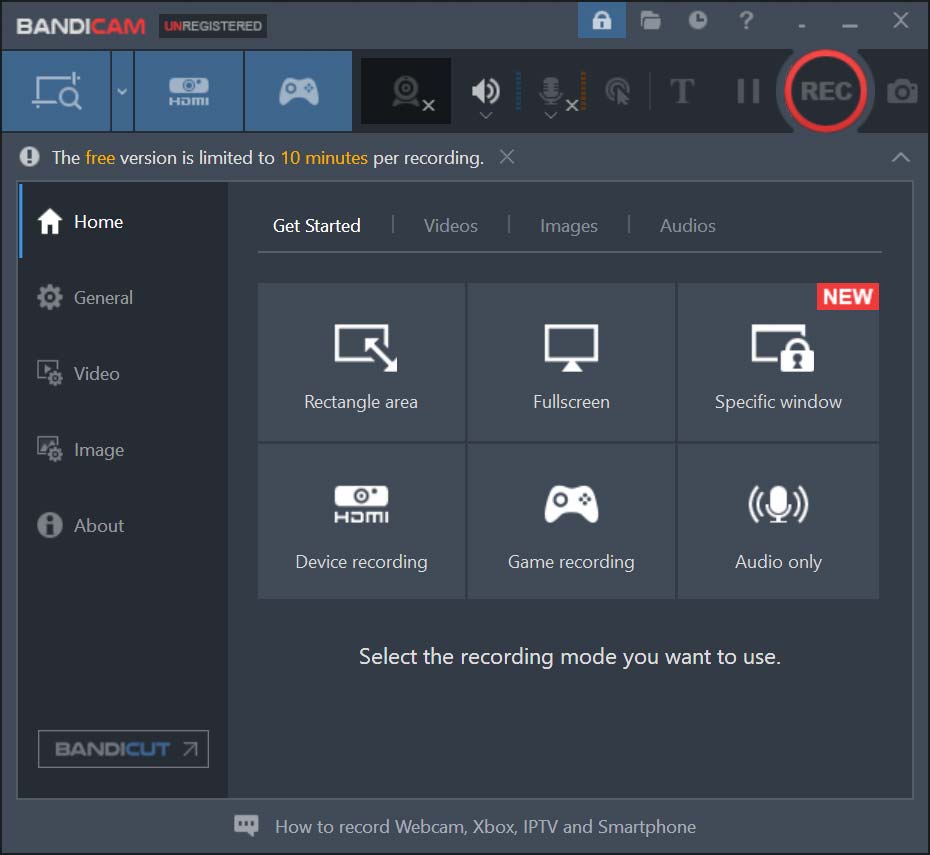The image size is (930, 855).
Task: Expand microphone settings chevron under mic icon
Action: [x=550, y=116]
